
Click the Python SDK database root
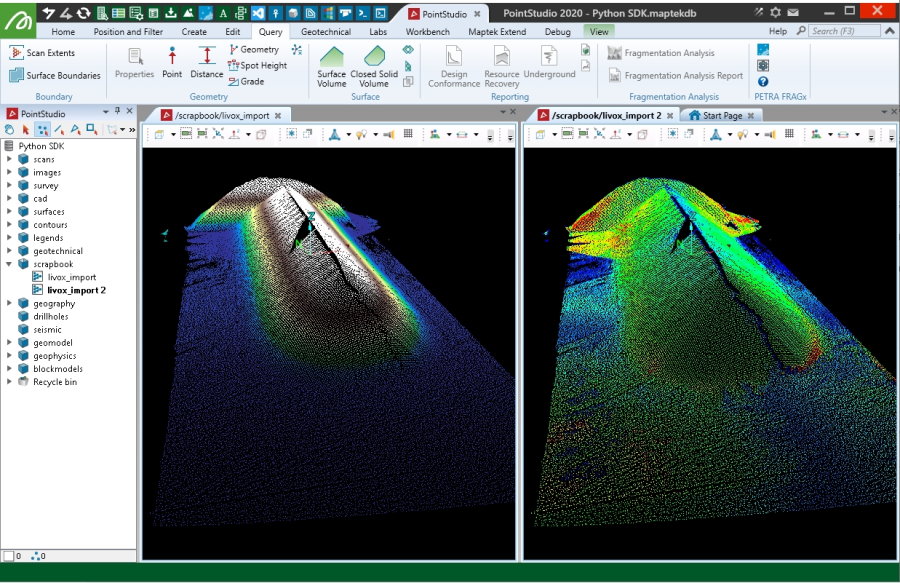(41, 146)
